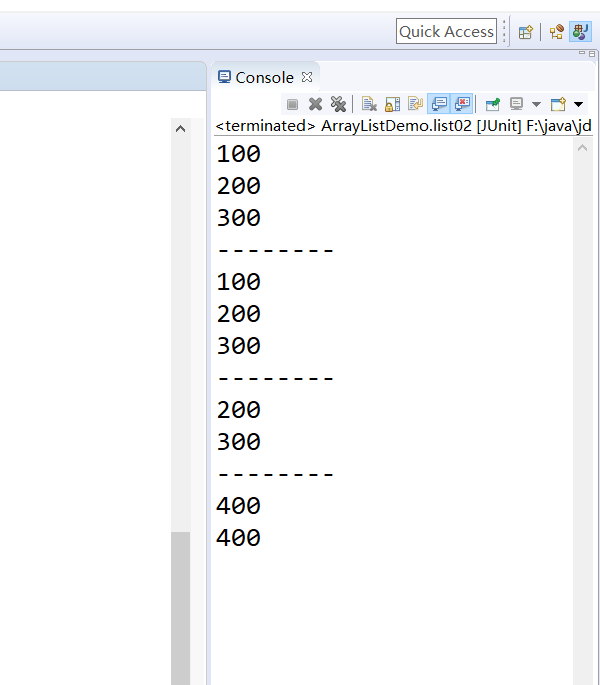Click the last 400 output line
600x685 pixels.
pyautogui.click(x=239, y=538)
